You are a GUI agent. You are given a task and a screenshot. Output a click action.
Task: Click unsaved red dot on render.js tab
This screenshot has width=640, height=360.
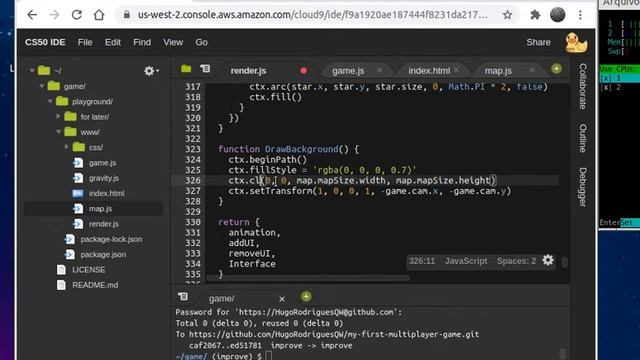coord(303,71)
